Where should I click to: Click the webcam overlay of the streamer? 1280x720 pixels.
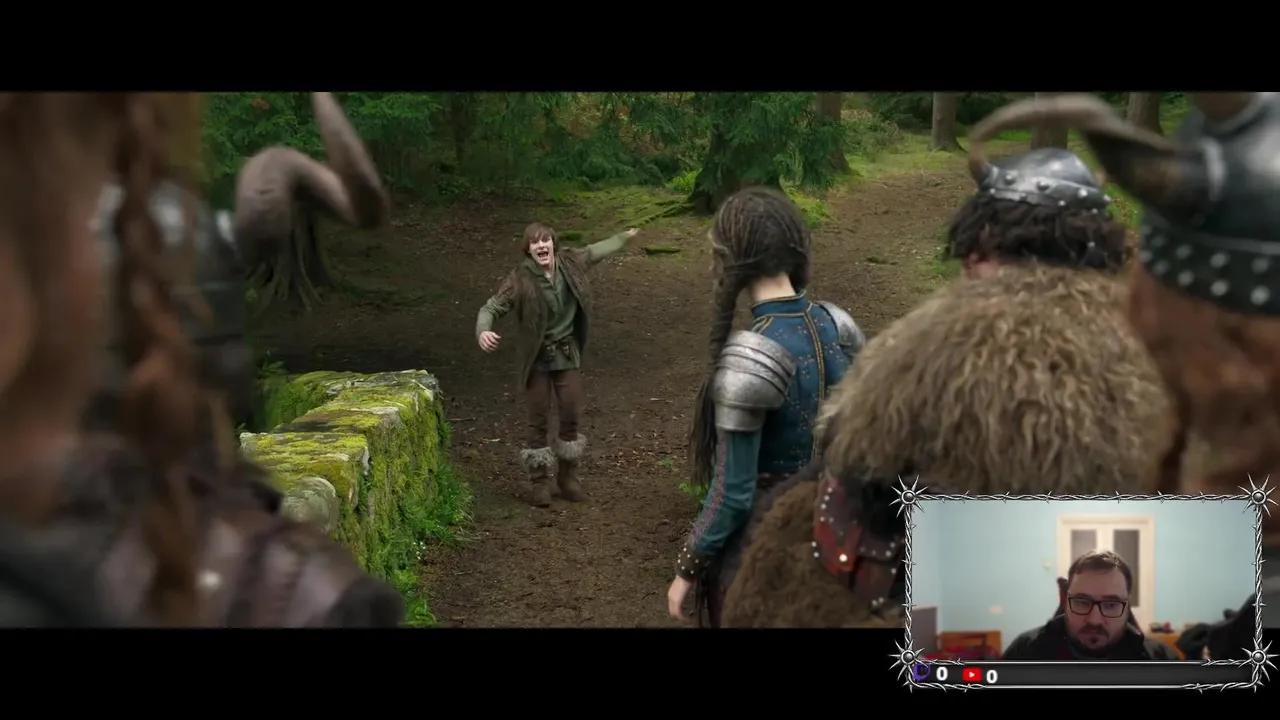point(1083,579)
